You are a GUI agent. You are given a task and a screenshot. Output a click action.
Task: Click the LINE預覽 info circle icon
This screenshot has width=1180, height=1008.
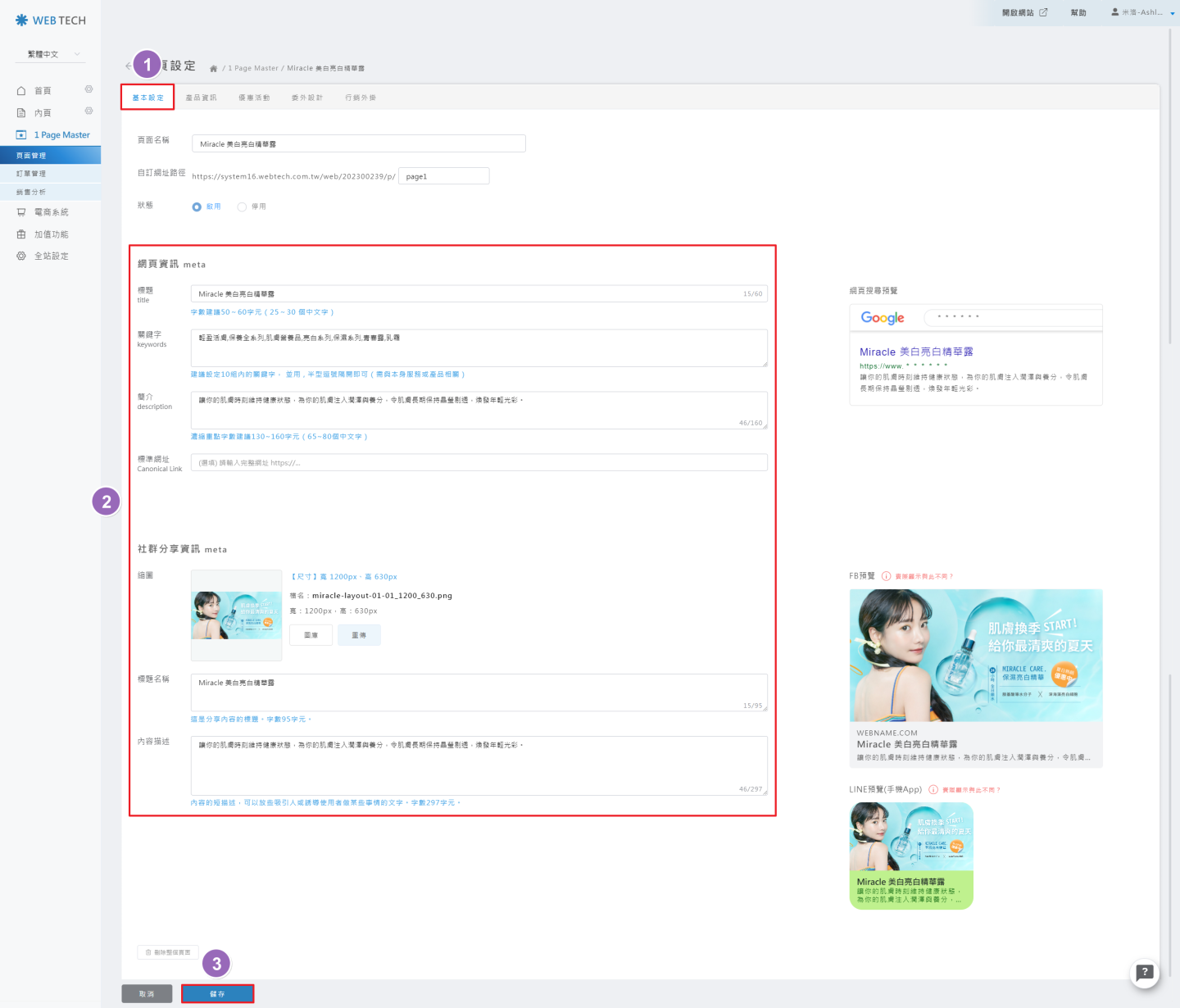click(933, 790)
